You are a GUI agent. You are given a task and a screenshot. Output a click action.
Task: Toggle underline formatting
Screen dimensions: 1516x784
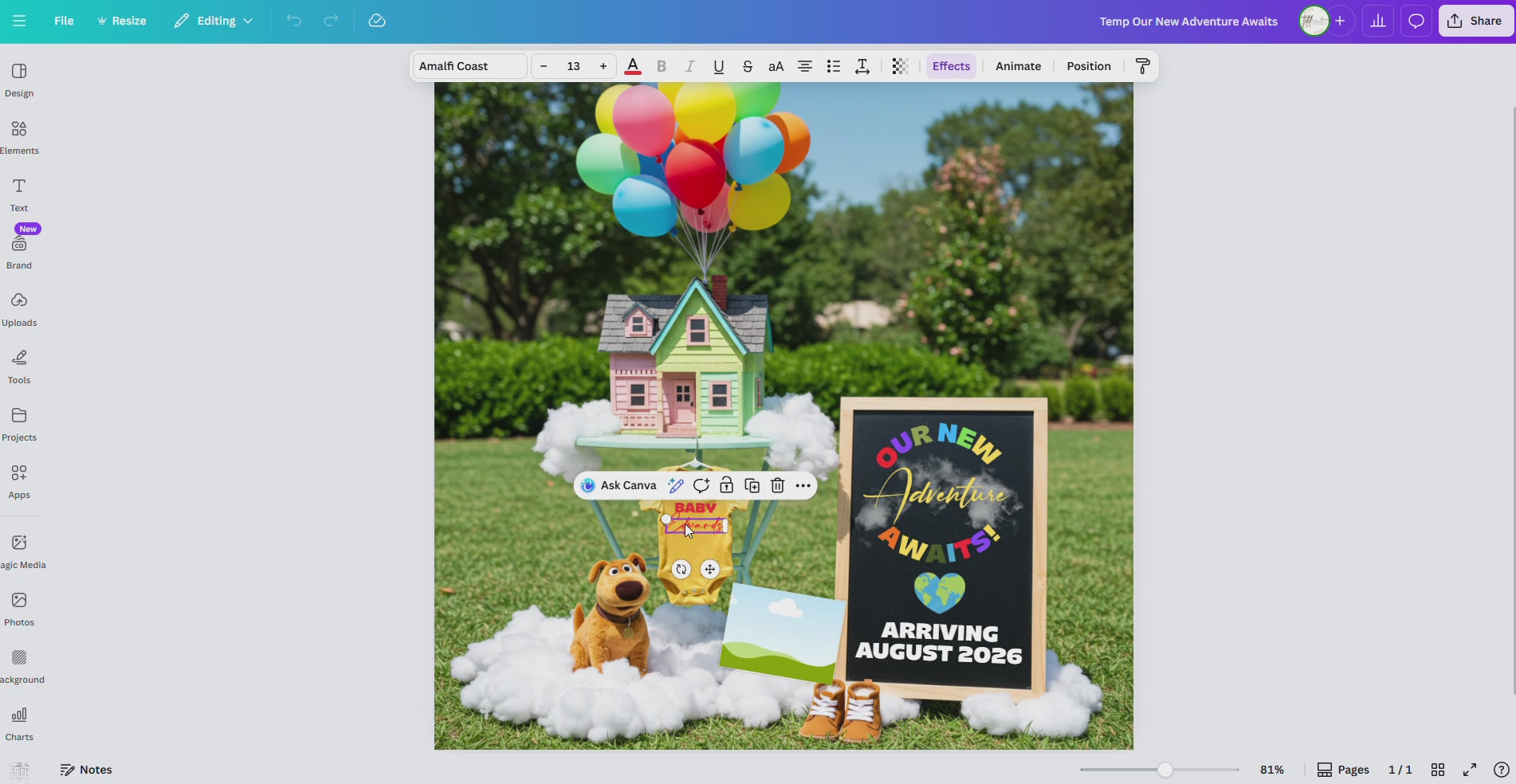[x=718, y=66]
